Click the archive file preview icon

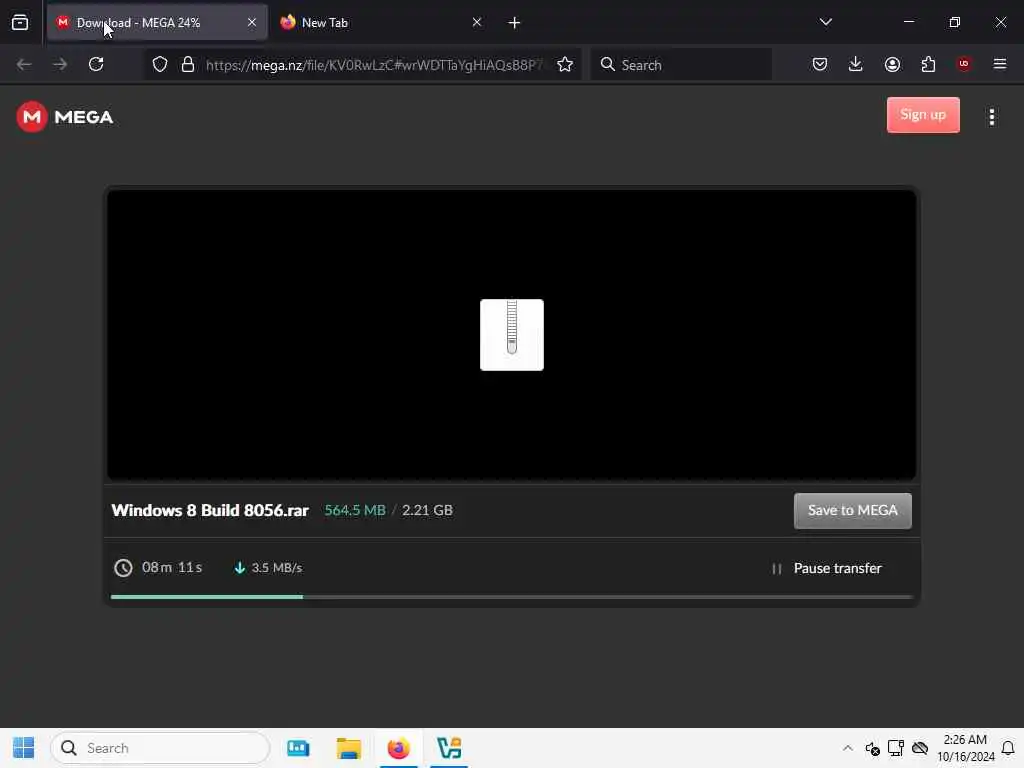(511, 334)
